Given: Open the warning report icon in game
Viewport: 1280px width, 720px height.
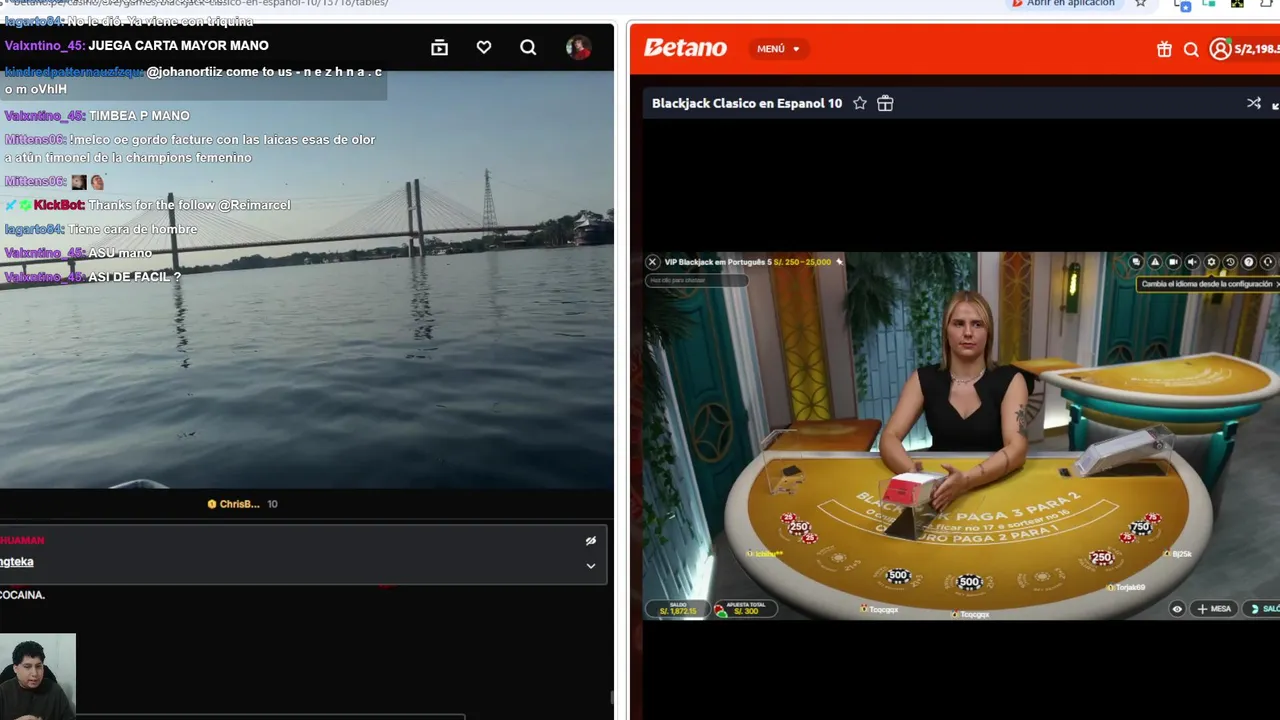Looking at the screenshot, I should (1155, 262).
